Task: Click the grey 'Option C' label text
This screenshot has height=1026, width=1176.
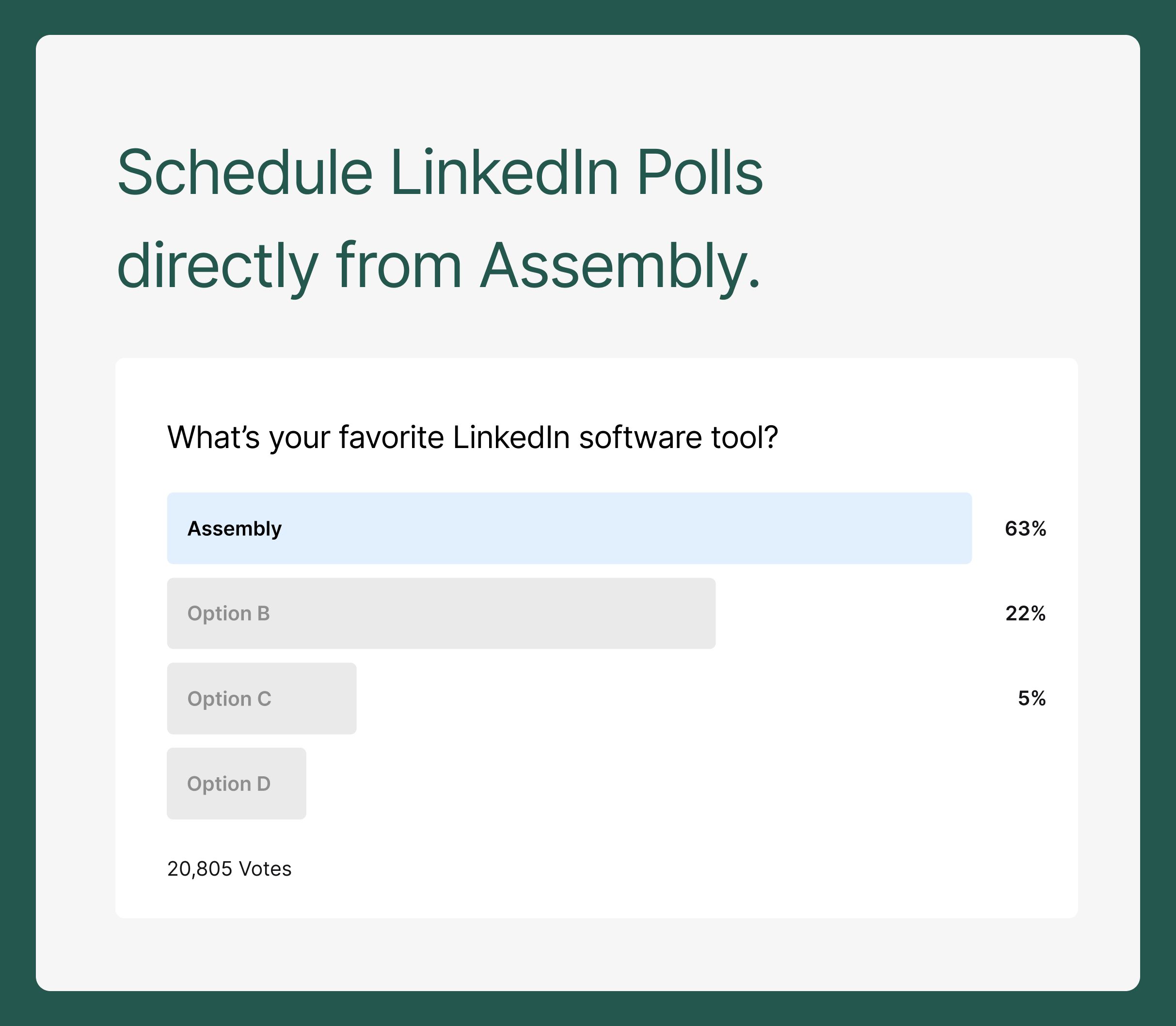Action: coord(229,699)
